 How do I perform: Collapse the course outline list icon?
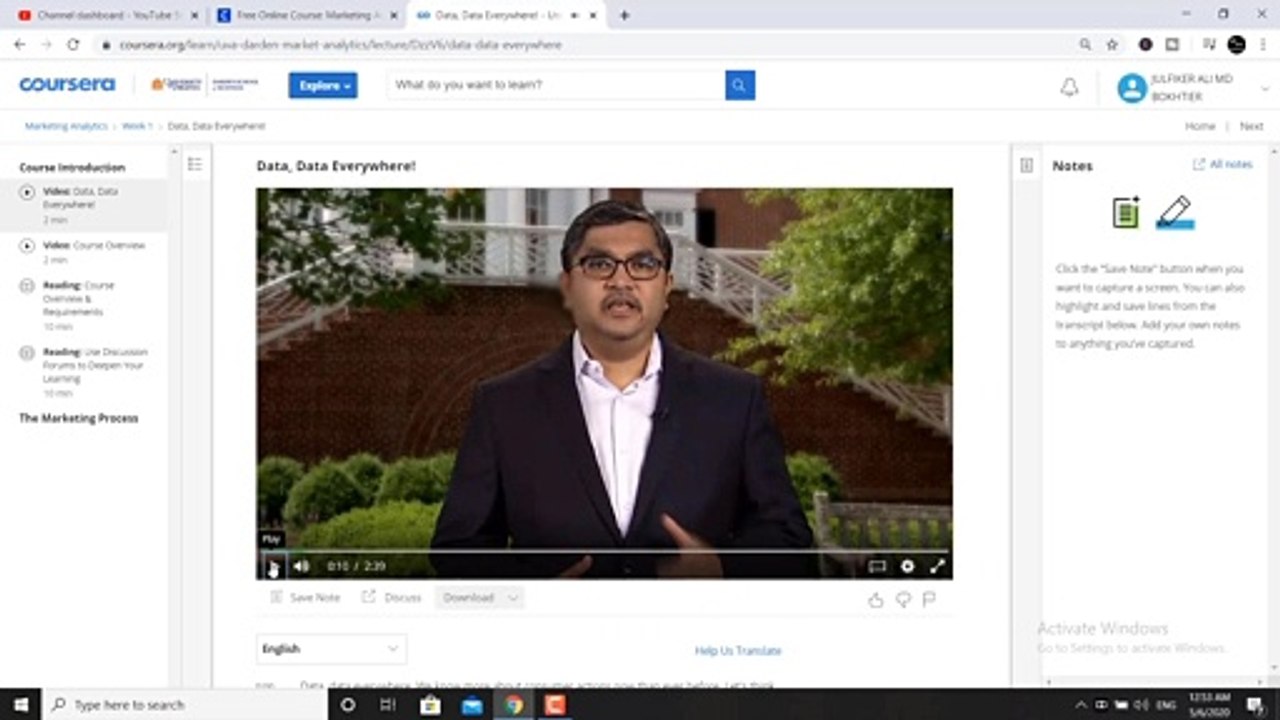coord(195,164)
